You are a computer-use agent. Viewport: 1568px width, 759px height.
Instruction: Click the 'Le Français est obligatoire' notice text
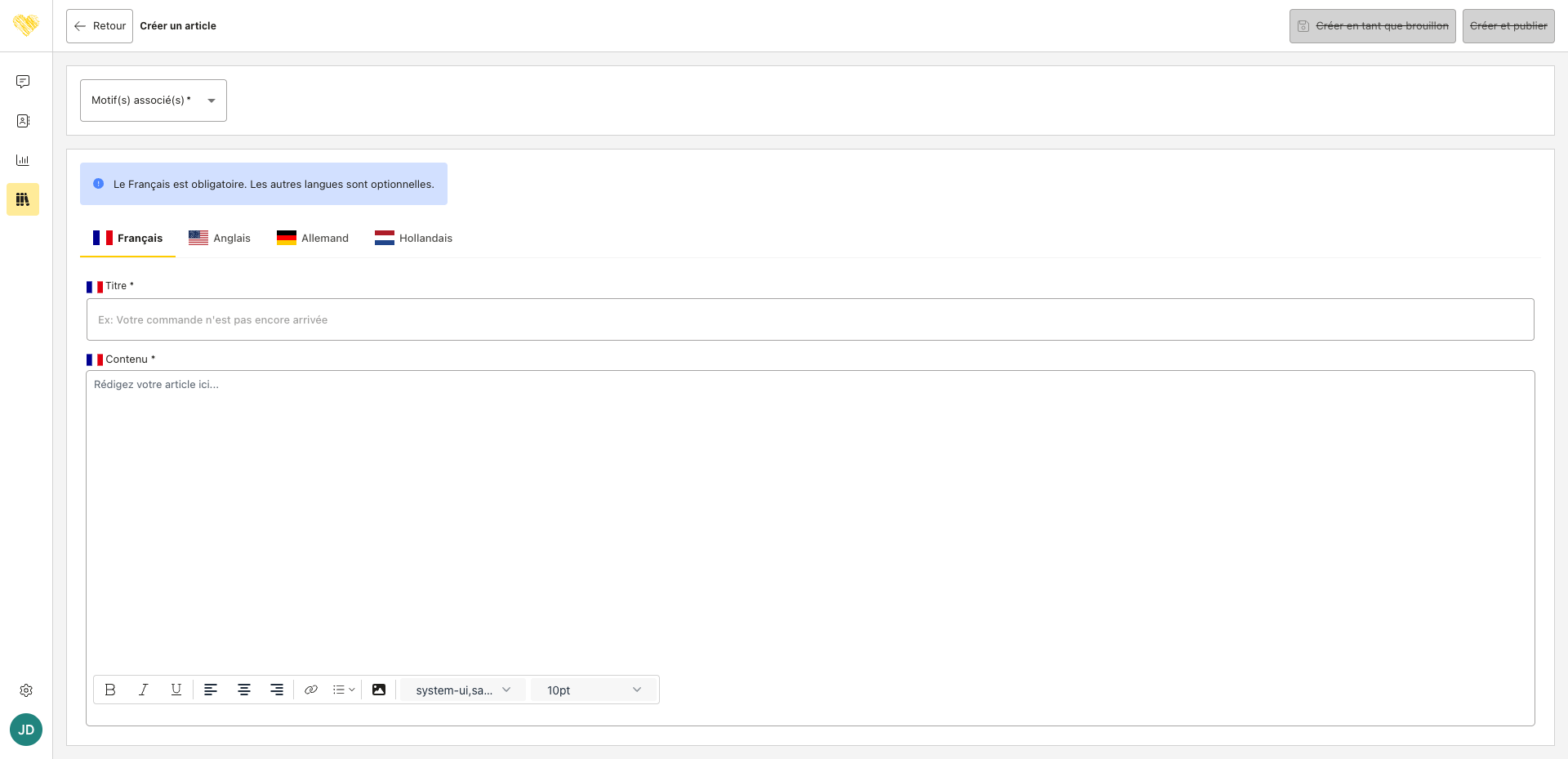(x=274, y=184)
